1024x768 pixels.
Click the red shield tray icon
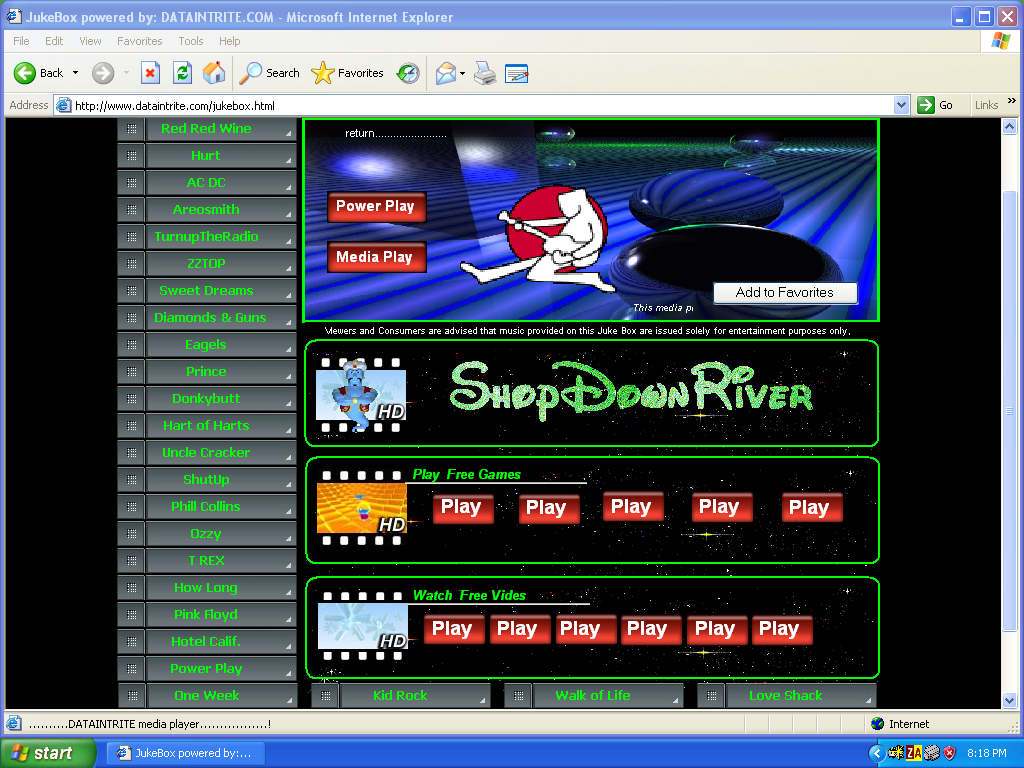tap(950, 753)
